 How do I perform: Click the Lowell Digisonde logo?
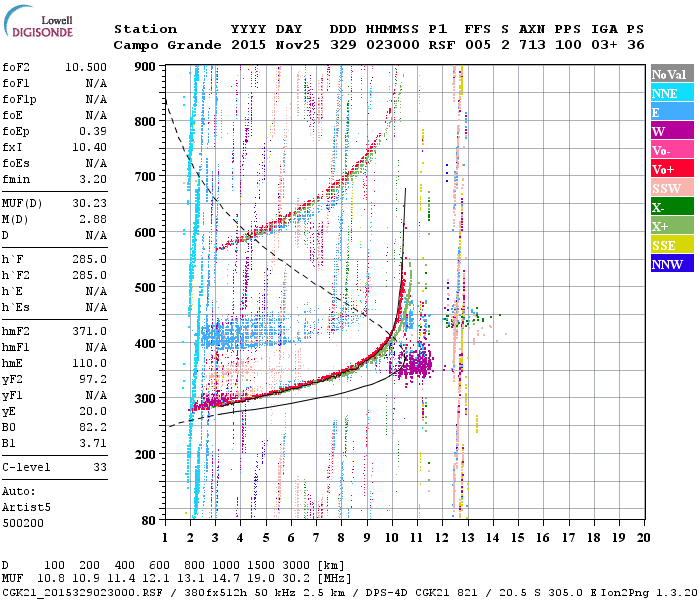pyautogui.click(x=38, y=22)
